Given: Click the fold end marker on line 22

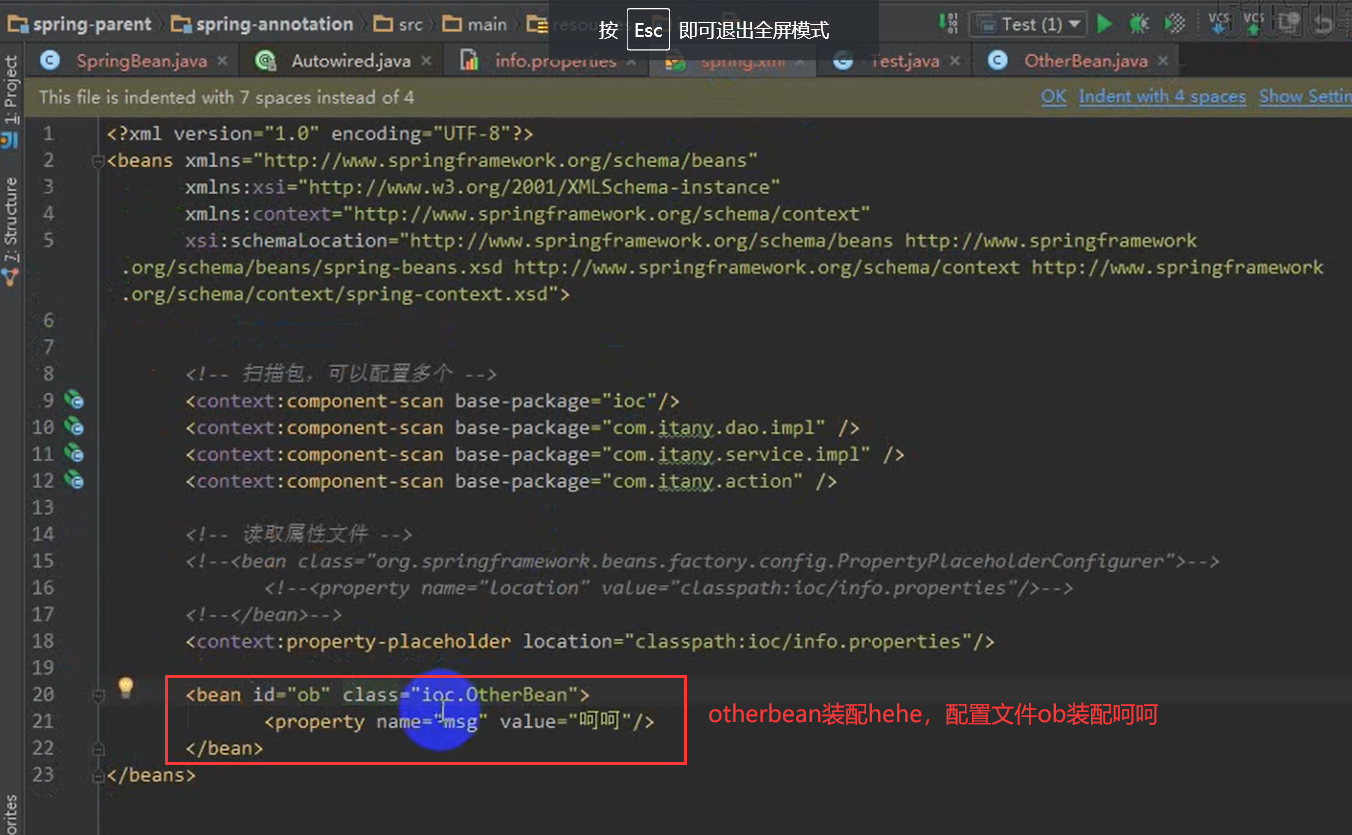Looking at the screenshot, I should 97,748.
